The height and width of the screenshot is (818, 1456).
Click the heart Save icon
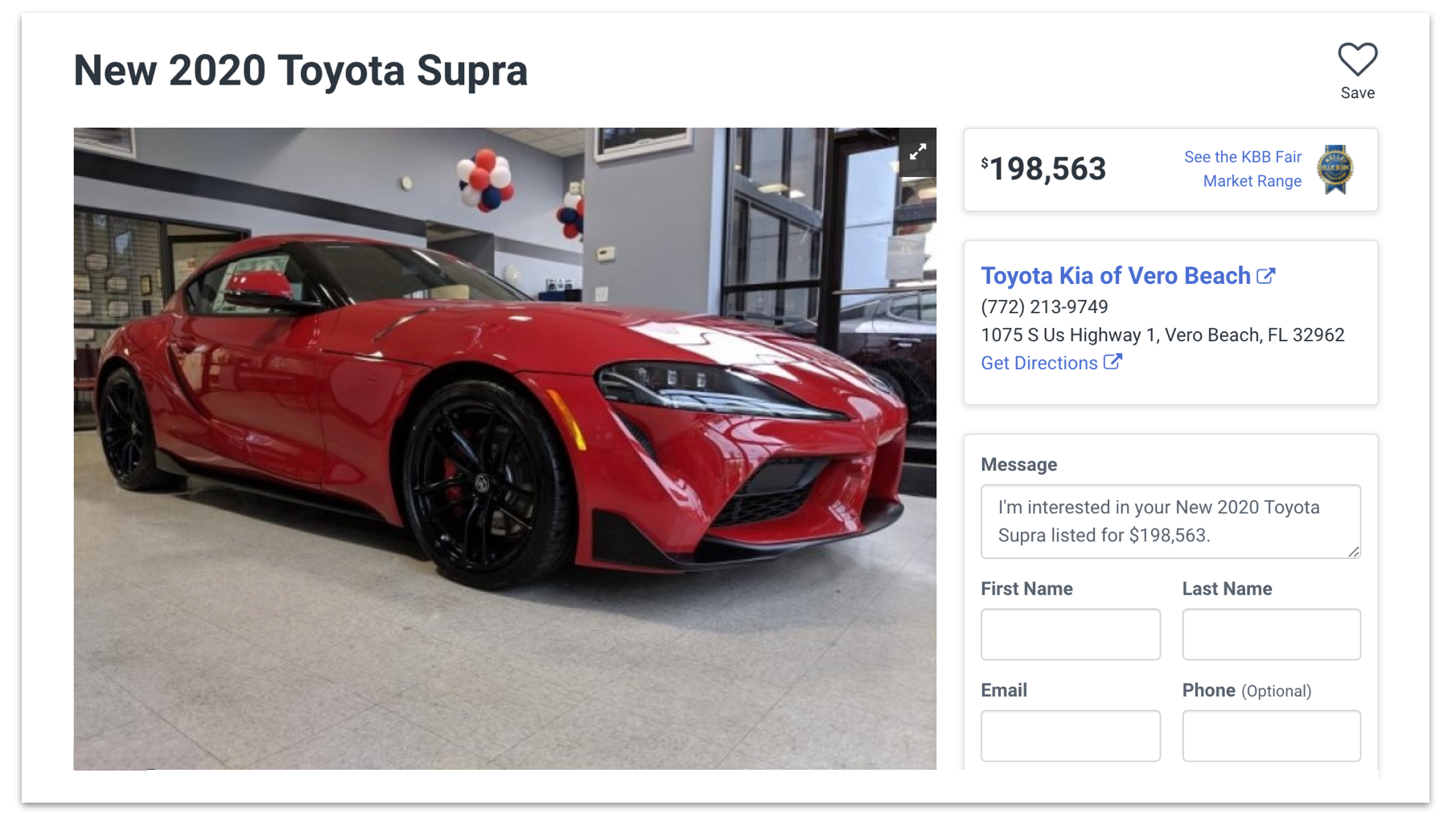[1357, 60]
